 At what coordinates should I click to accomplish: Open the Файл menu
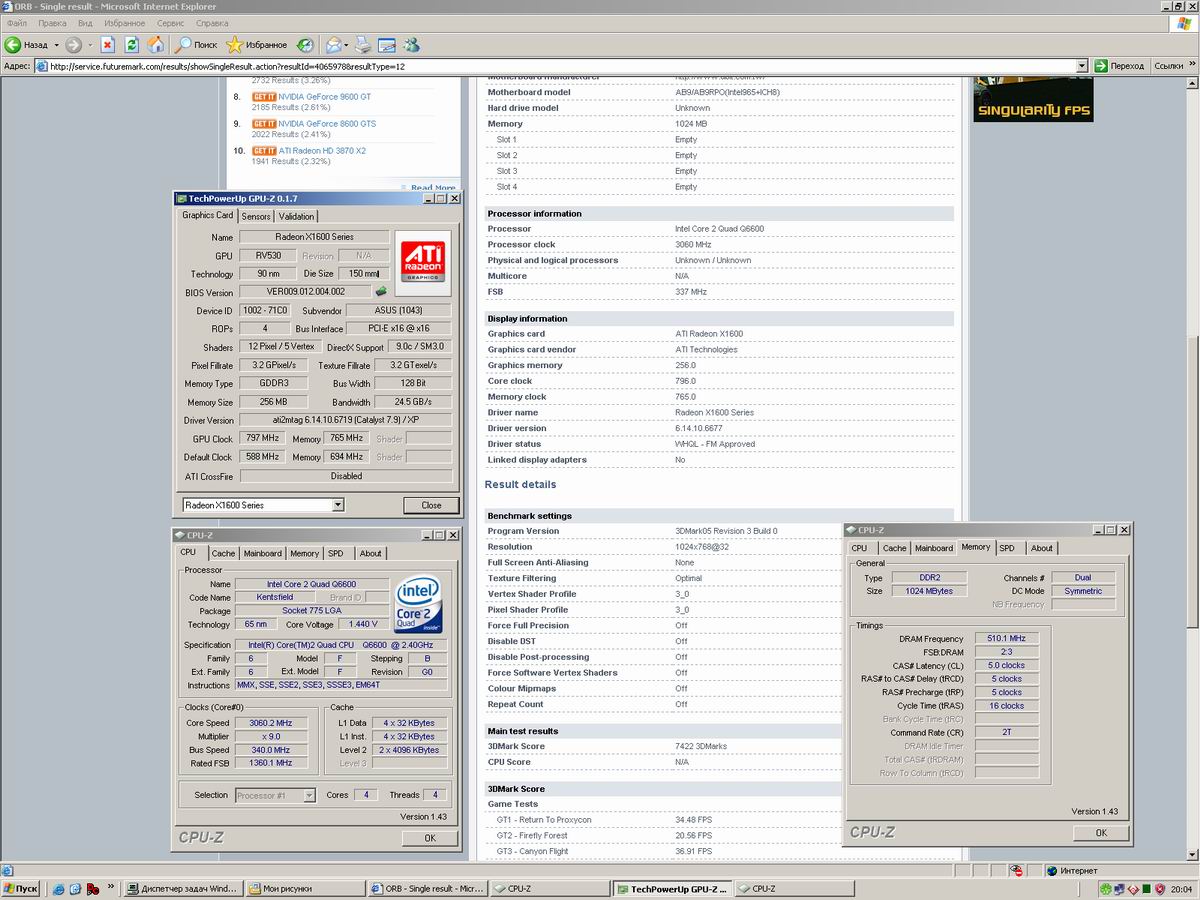click(17, 22)
